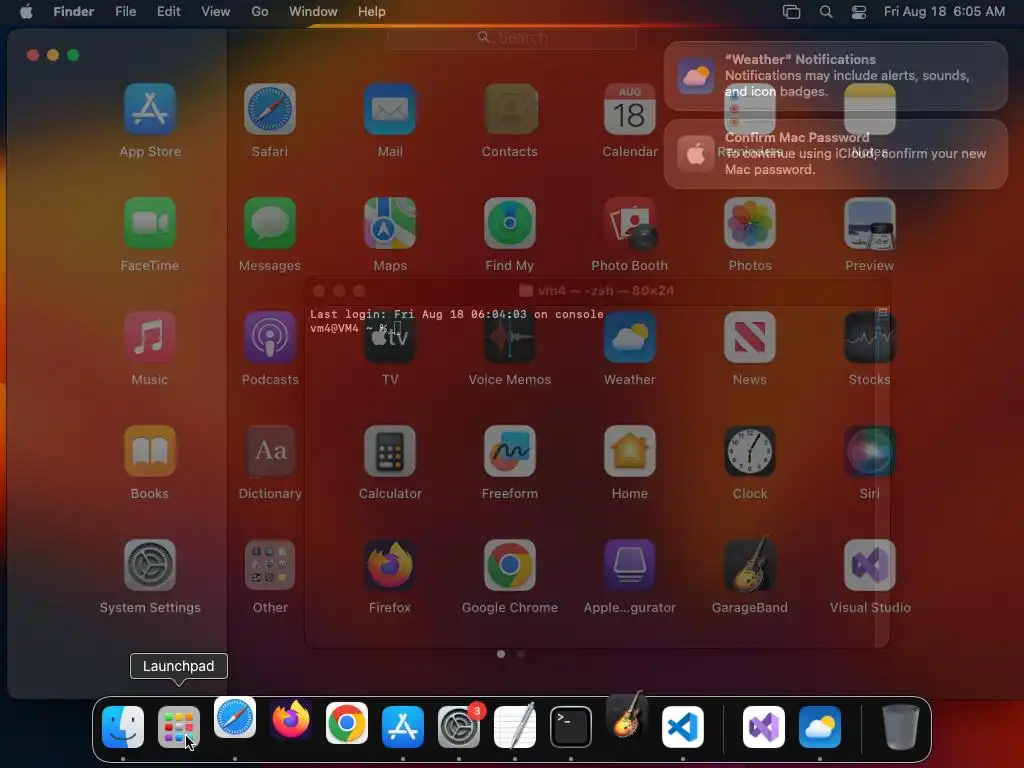Open Trash in the Dock
The width and height of the screenshot is (1024, 768).
901,727
